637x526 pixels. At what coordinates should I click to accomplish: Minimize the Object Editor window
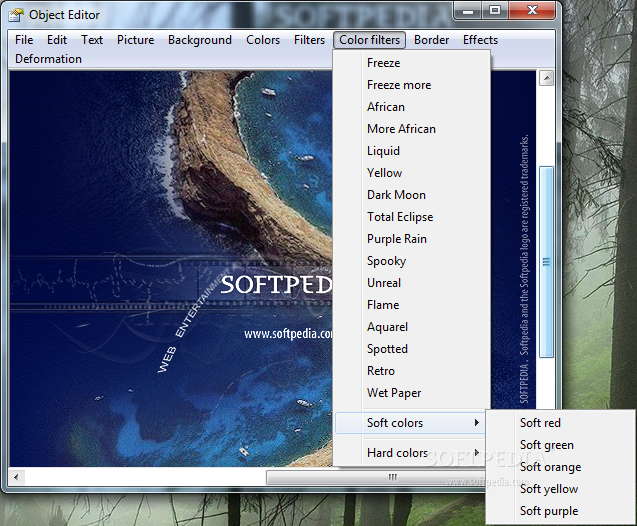tap(468, 11)
